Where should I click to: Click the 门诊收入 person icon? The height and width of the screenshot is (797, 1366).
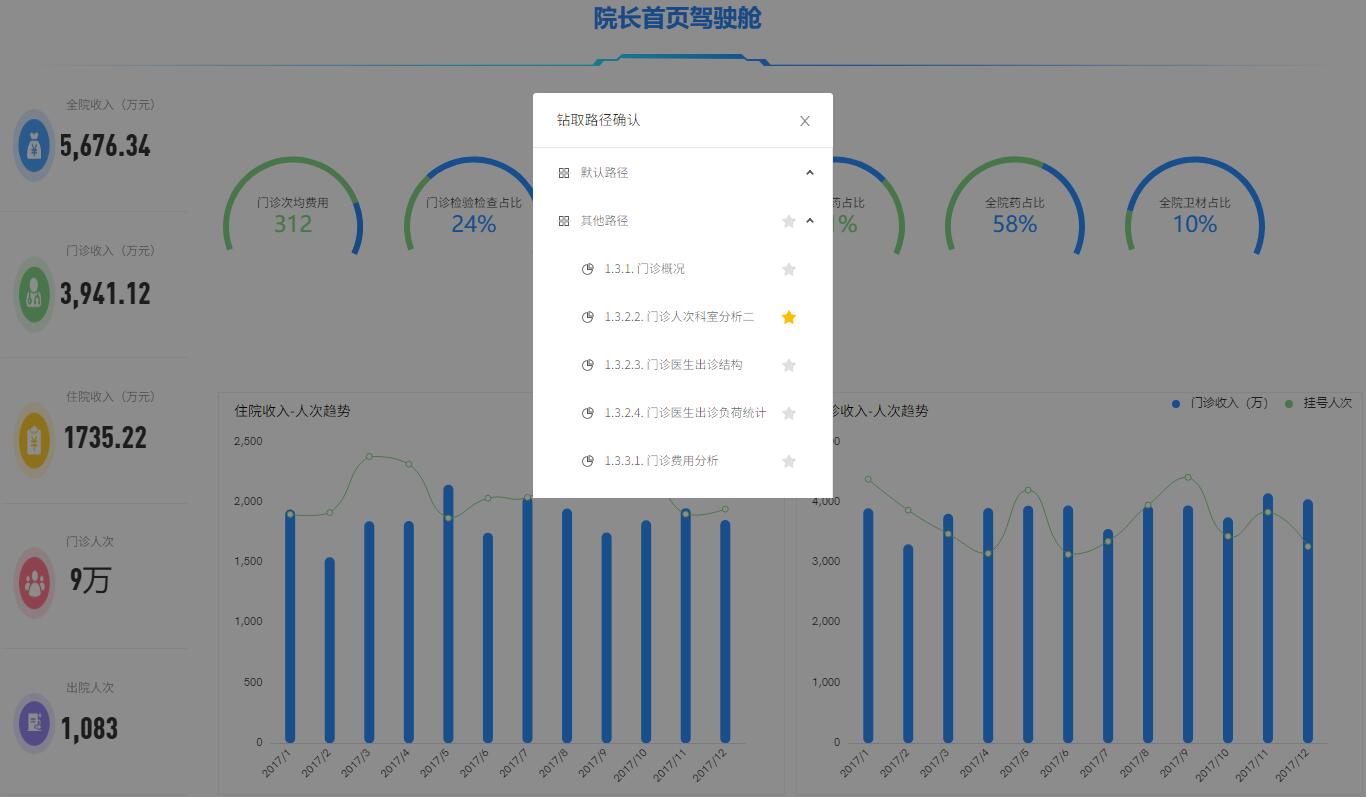pyautogui.click(x=33, y=295)
